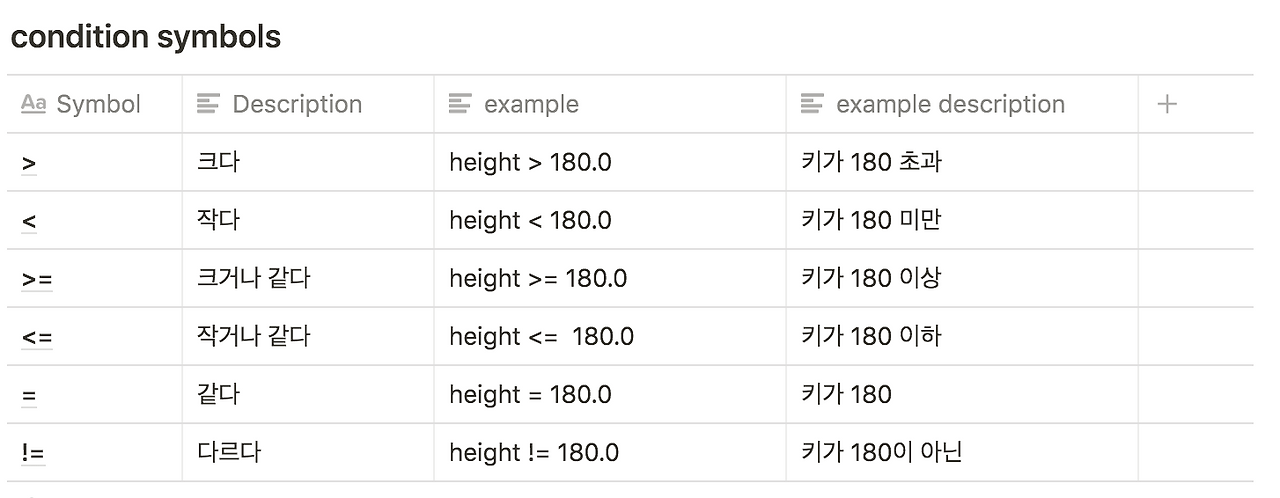Click the text icon beside example header
Viewport: 1280px width, 498px height.
click(x=460, y=104)
